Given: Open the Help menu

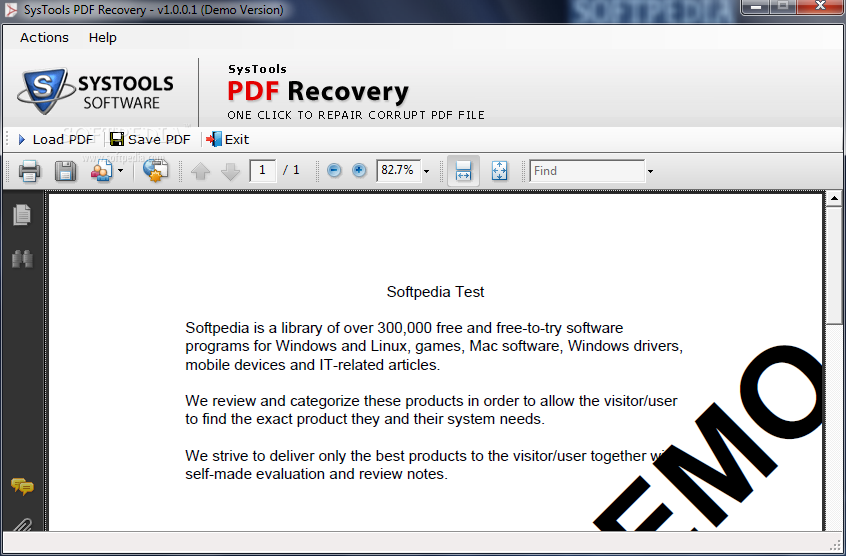Looking at the screenshot, I should tap(103, 37).
